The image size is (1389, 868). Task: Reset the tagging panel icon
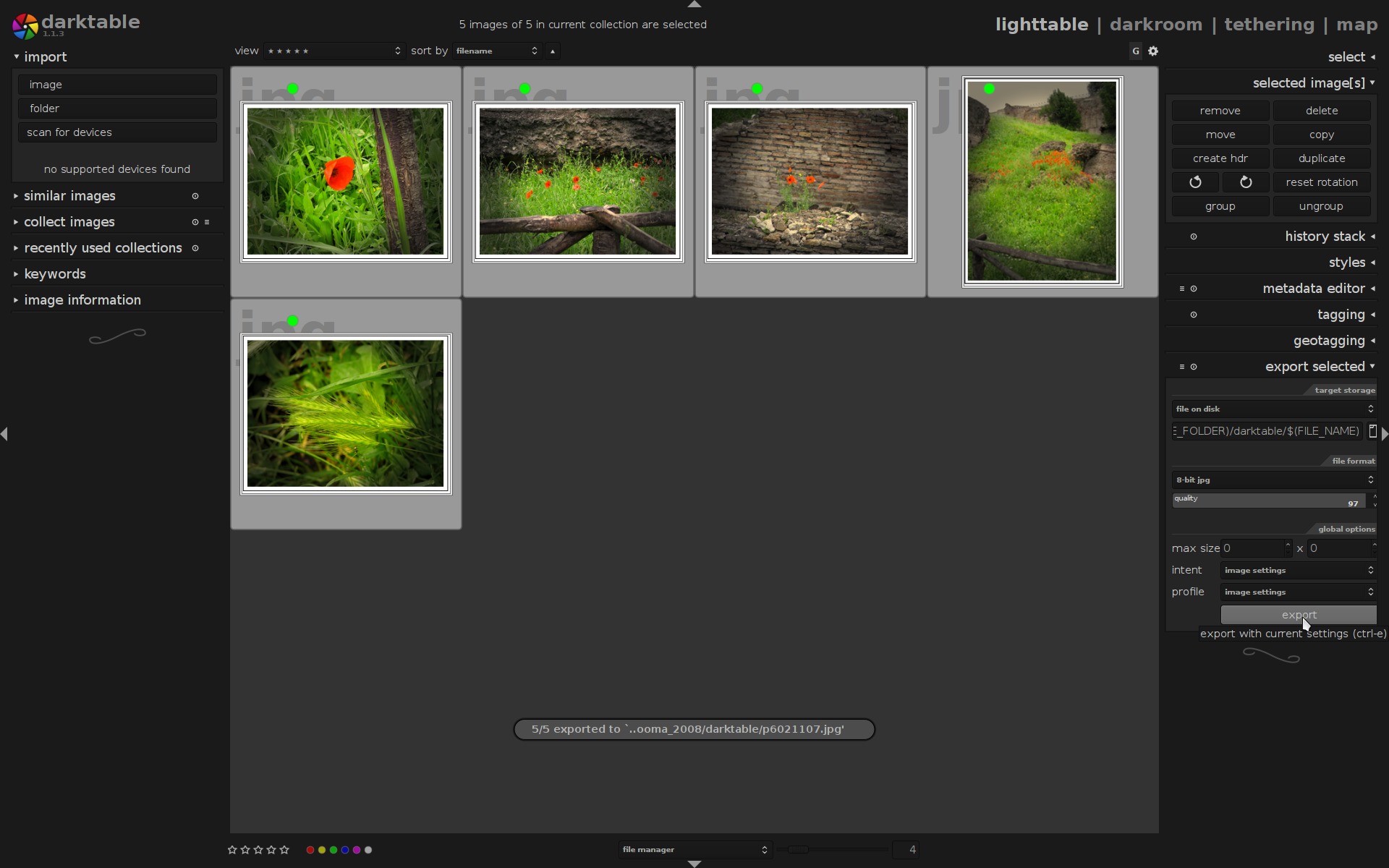coord(1194,315)
